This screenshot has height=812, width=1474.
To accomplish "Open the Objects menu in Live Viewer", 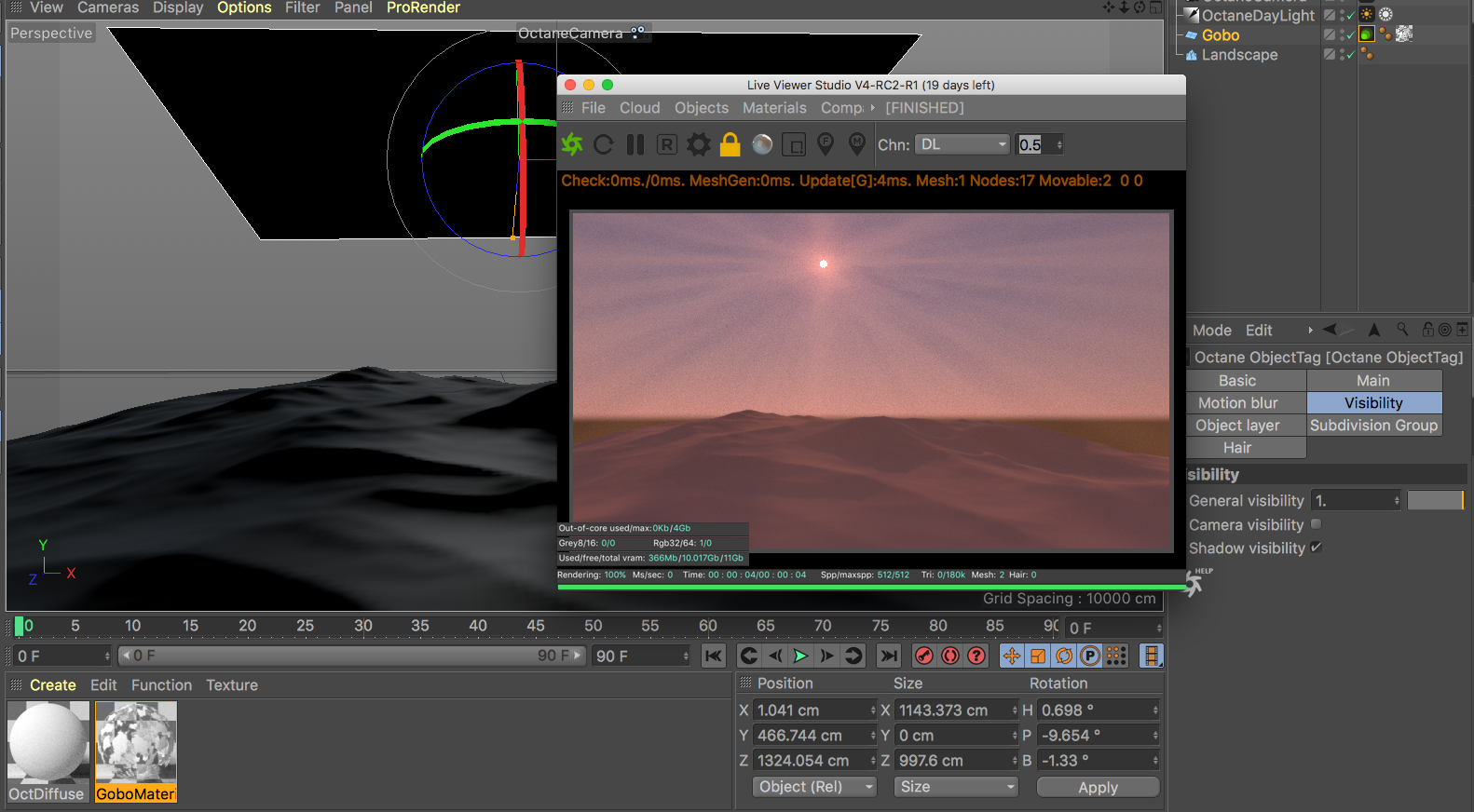I will coord(702,108).
